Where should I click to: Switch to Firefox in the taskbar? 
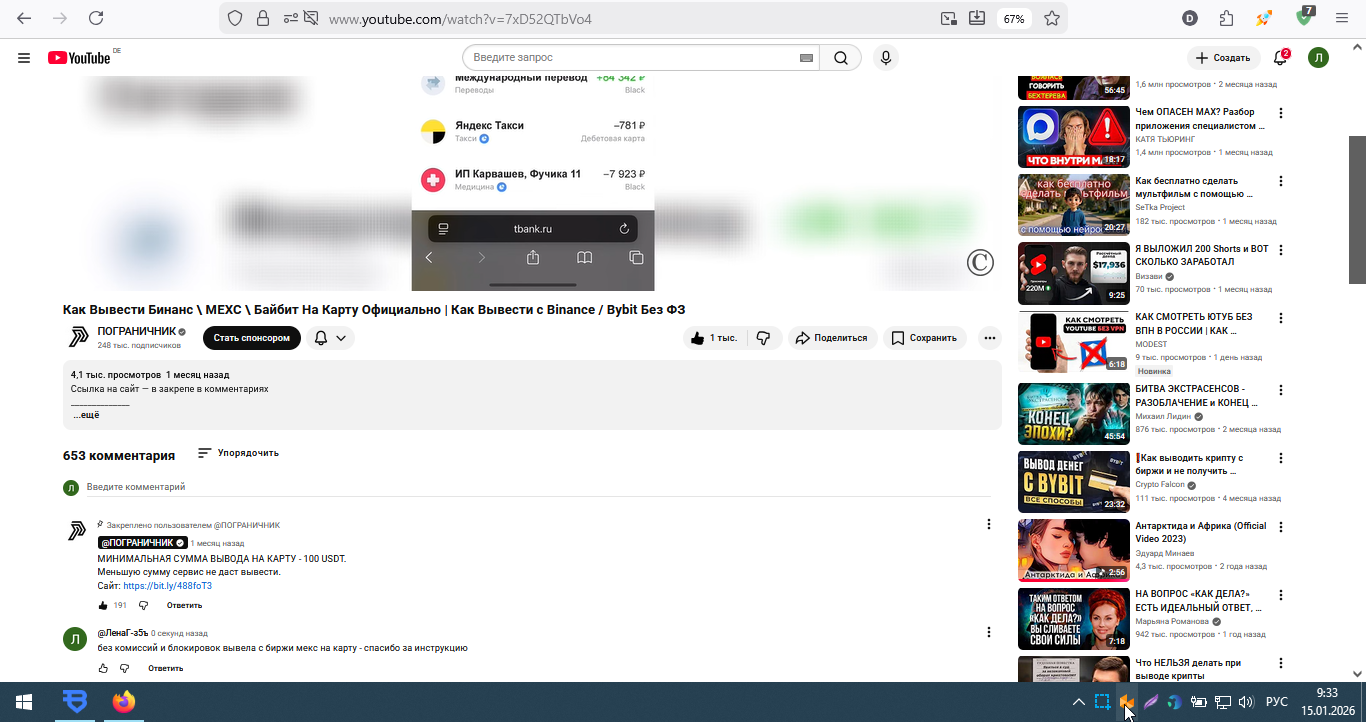[x=123, y=702]
